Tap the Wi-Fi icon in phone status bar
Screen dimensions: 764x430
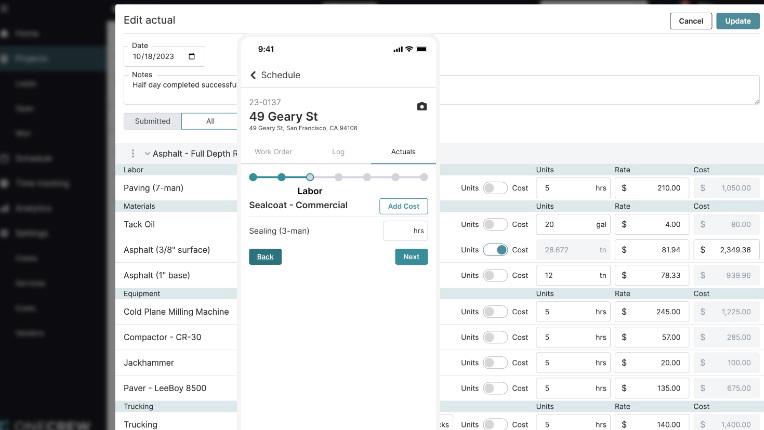pyautogui.click(x=409, y=49)
